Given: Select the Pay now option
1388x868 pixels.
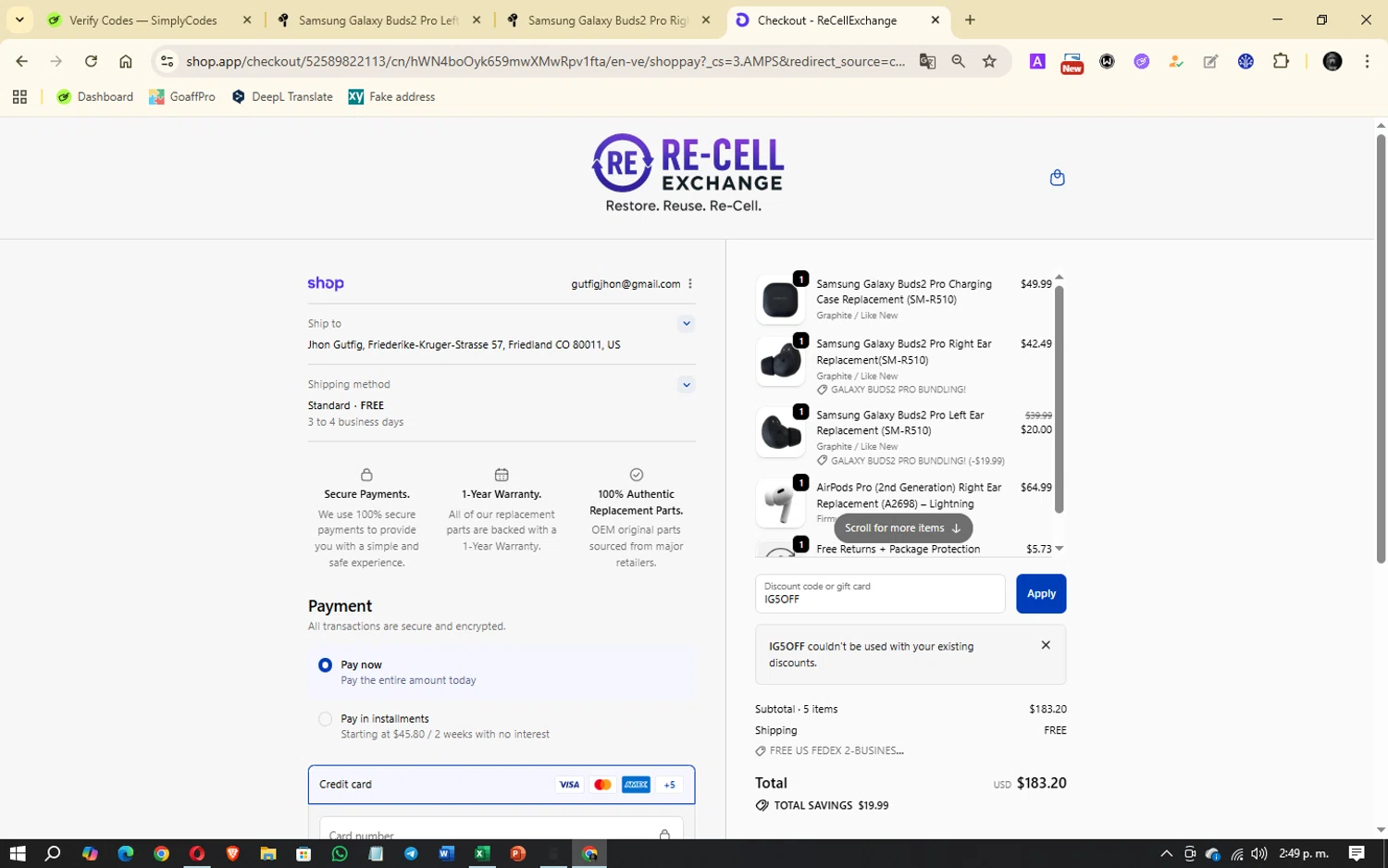Looking at the screenshot, I should click(x=325, y=665).
